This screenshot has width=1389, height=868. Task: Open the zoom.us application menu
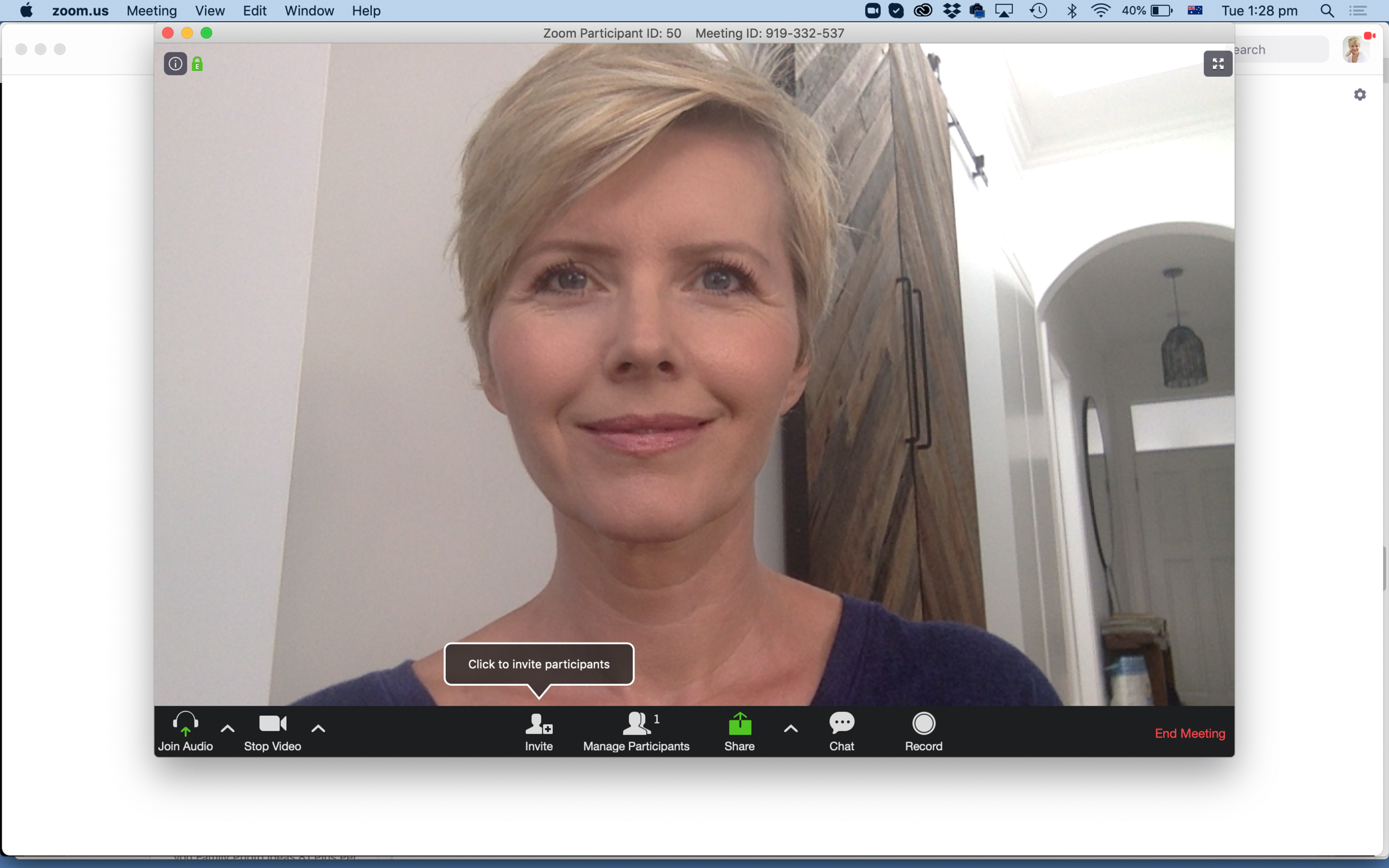tap(81, 11)
